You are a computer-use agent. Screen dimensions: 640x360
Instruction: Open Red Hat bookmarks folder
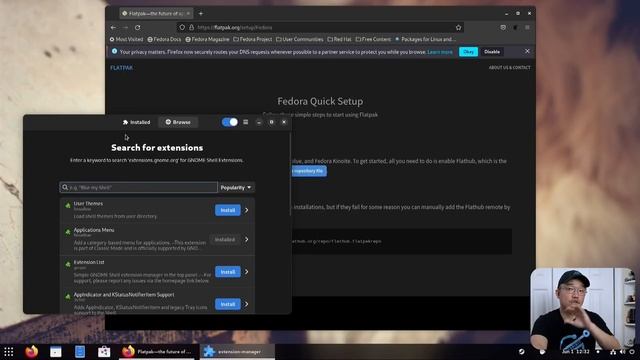tap(339, 39)
